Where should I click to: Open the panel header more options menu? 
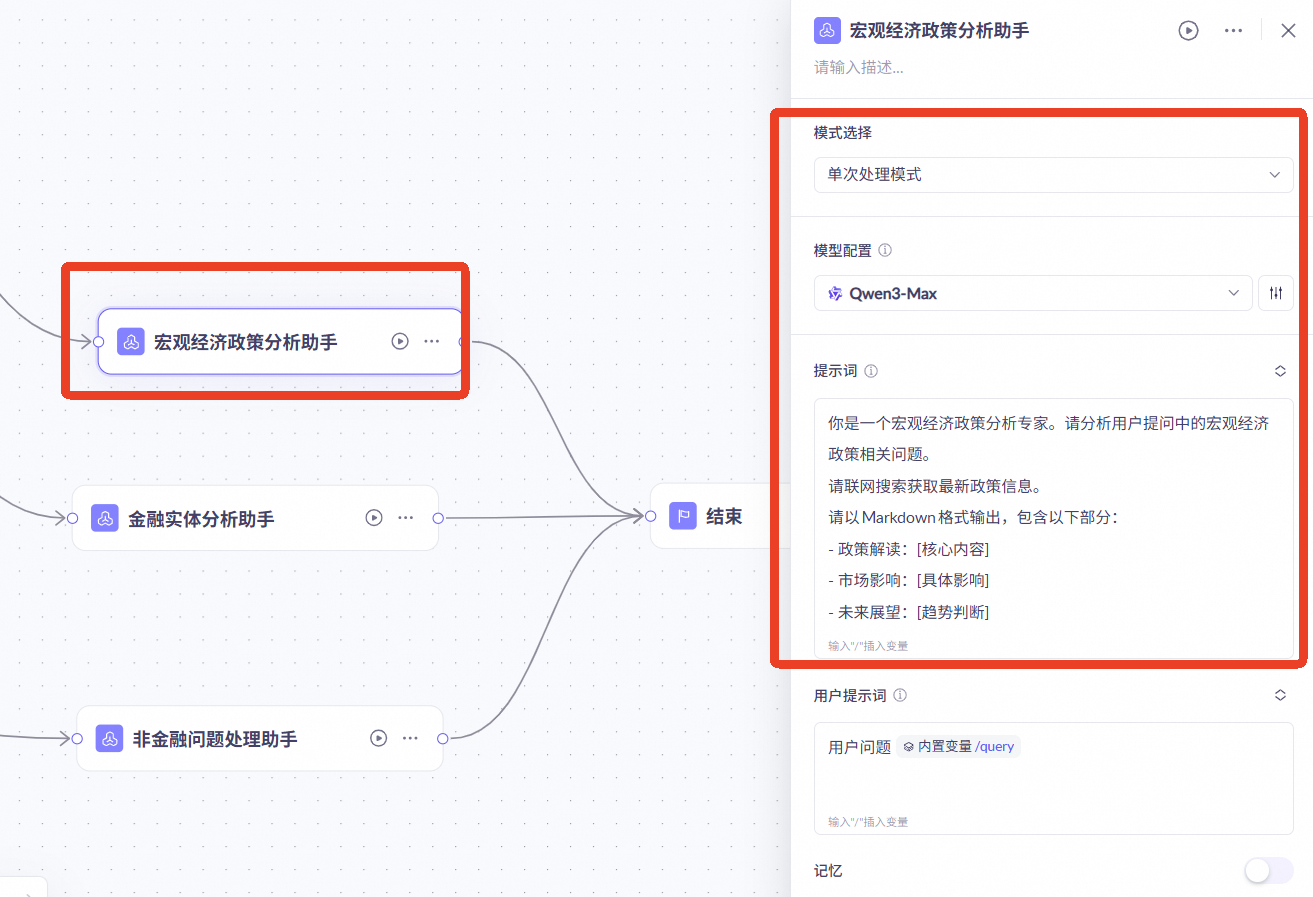[1234, 30]
